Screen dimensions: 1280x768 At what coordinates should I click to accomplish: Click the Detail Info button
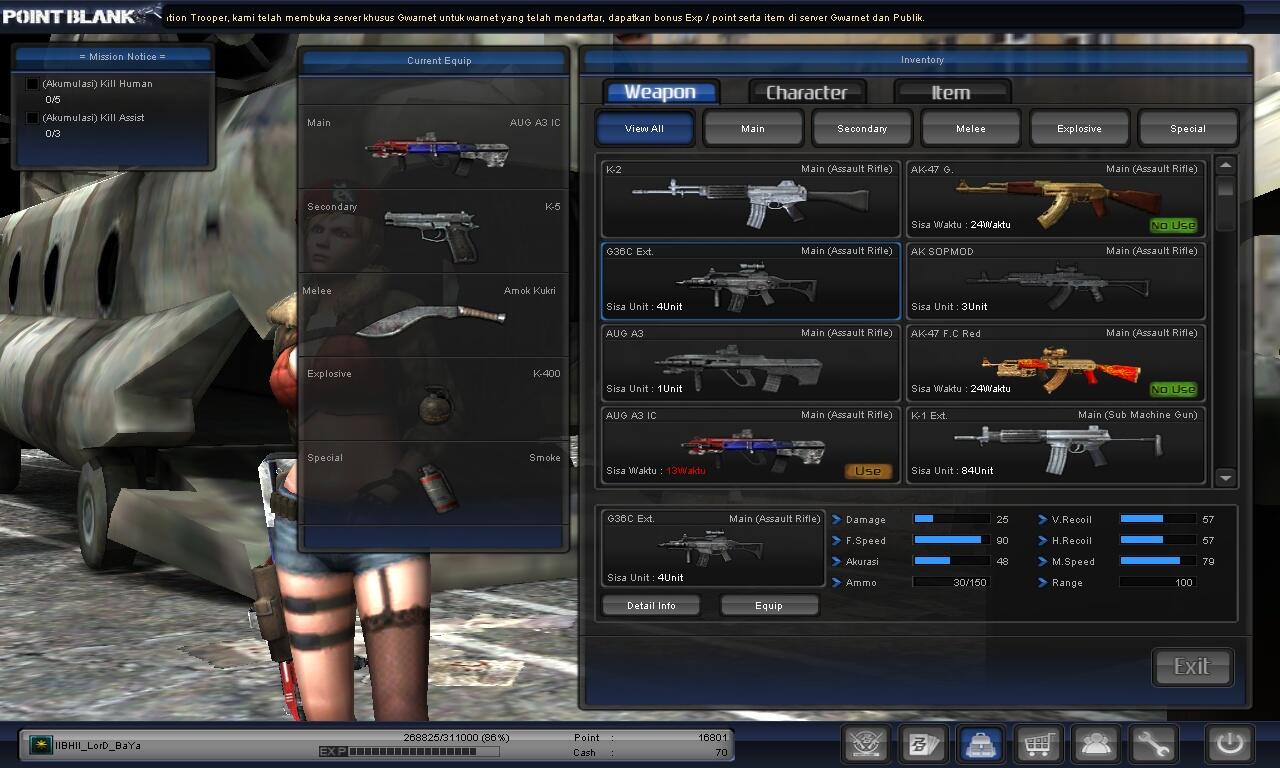click(x=651, y=605)
